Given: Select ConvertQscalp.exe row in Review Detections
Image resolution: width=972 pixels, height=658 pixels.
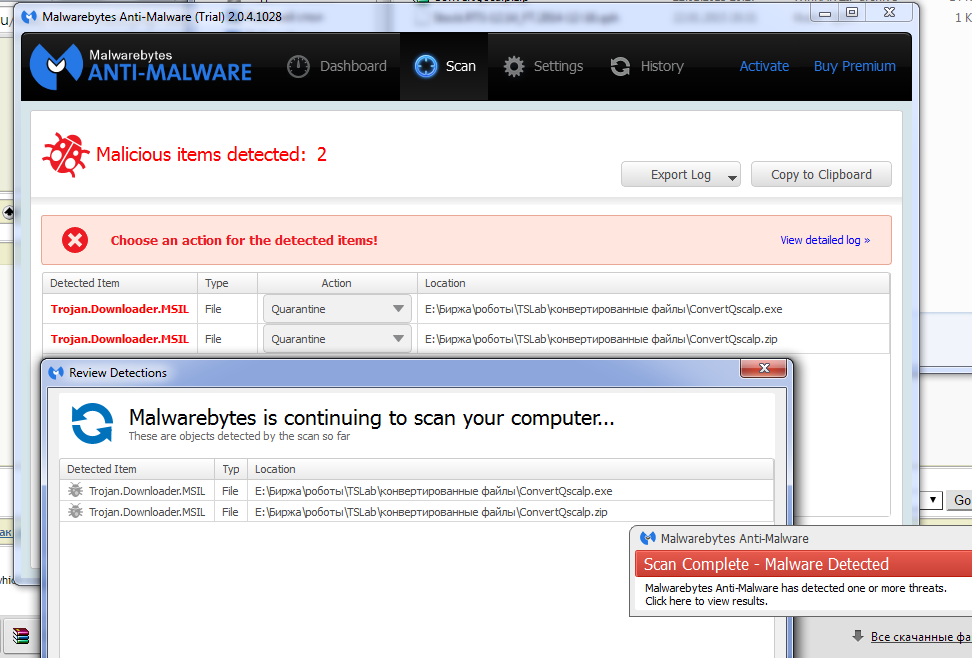Looking at the screenshot, I should pyautogui.click(x=417, y=491).
